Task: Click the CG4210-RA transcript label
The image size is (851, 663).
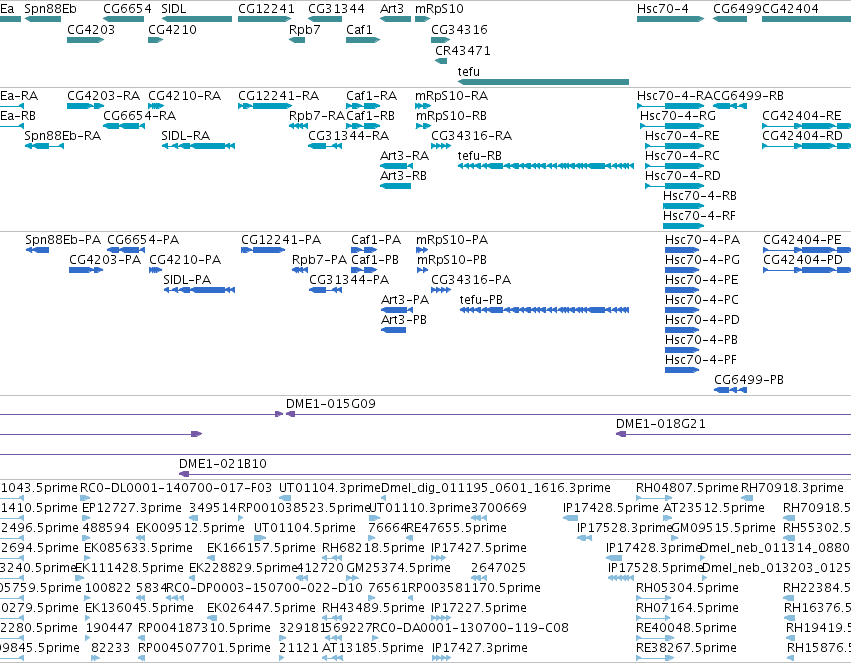Action: (185, 95)
